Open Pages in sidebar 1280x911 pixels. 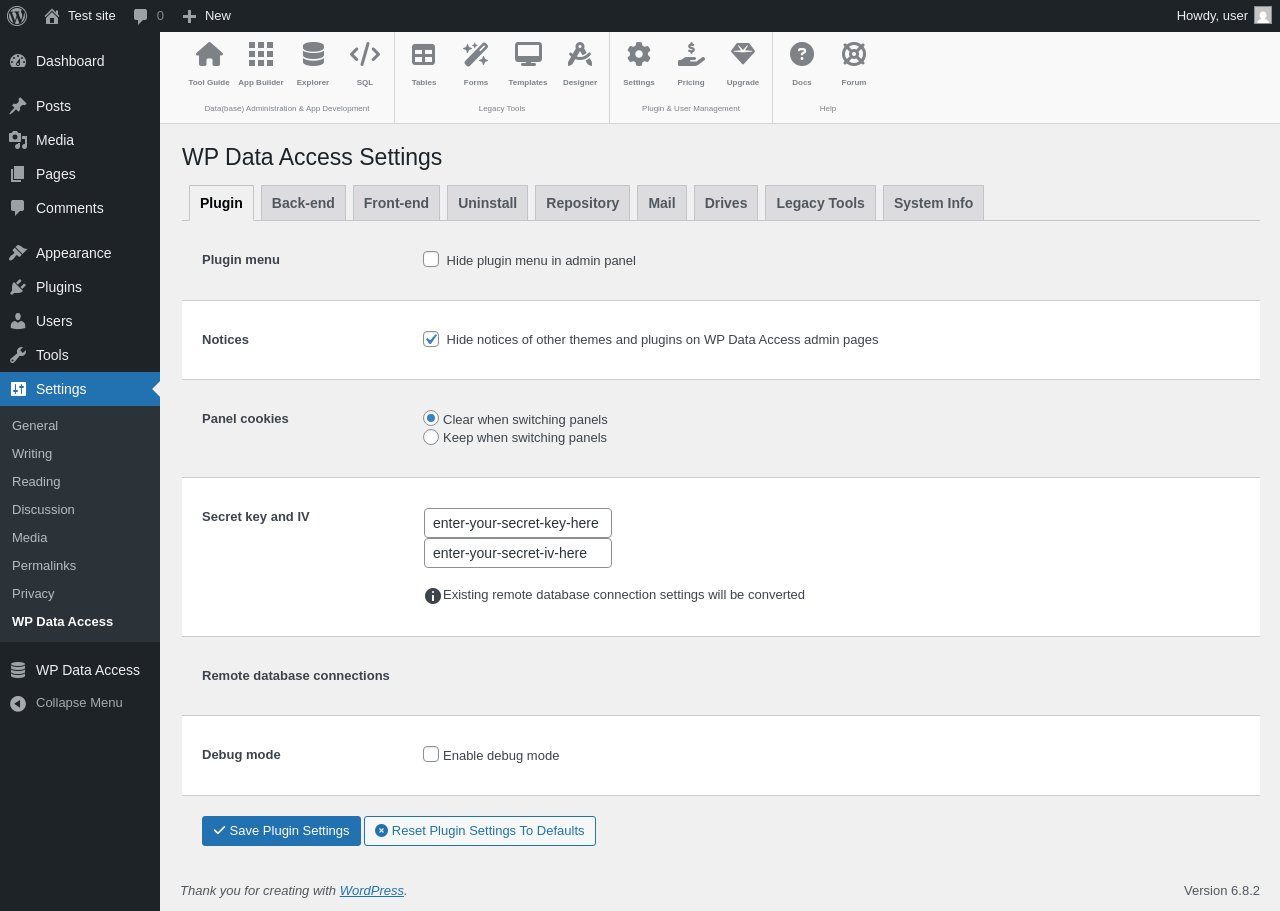click(x=80, y=174)
